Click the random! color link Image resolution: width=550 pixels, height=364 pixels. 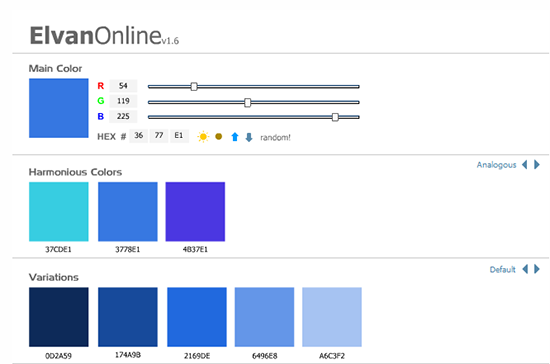(x=275, y=137)
